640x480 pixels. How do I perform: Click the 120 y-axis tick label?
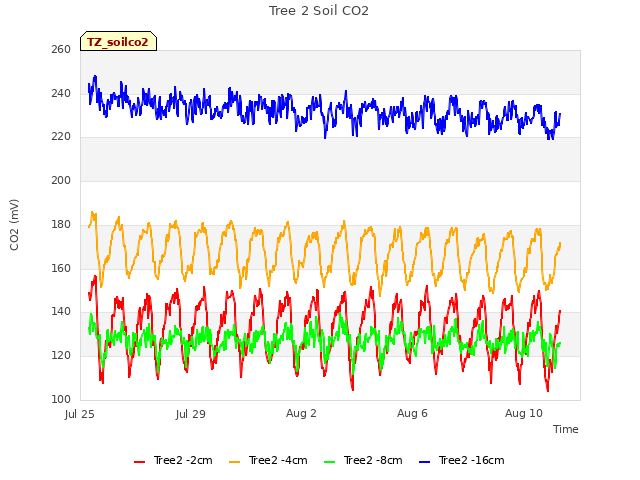coord(61,356)
